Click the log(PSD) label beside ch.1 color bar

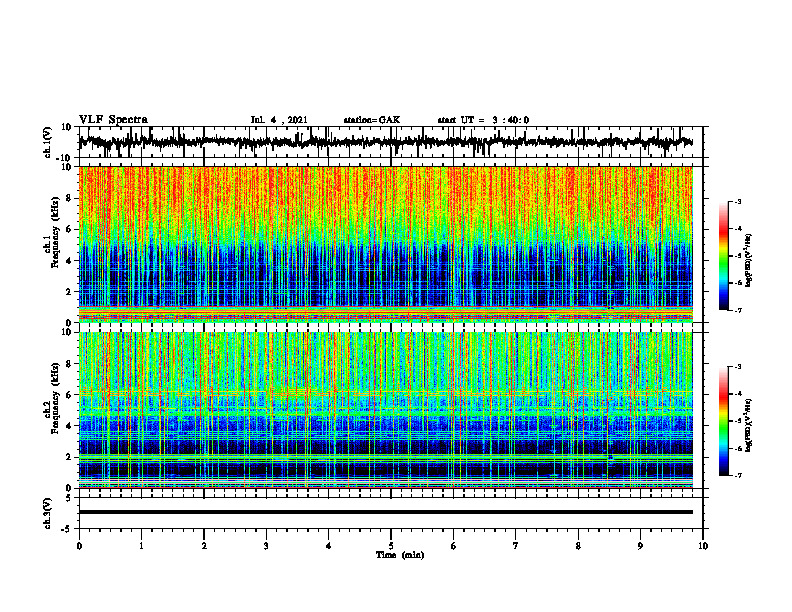[749, 261]
